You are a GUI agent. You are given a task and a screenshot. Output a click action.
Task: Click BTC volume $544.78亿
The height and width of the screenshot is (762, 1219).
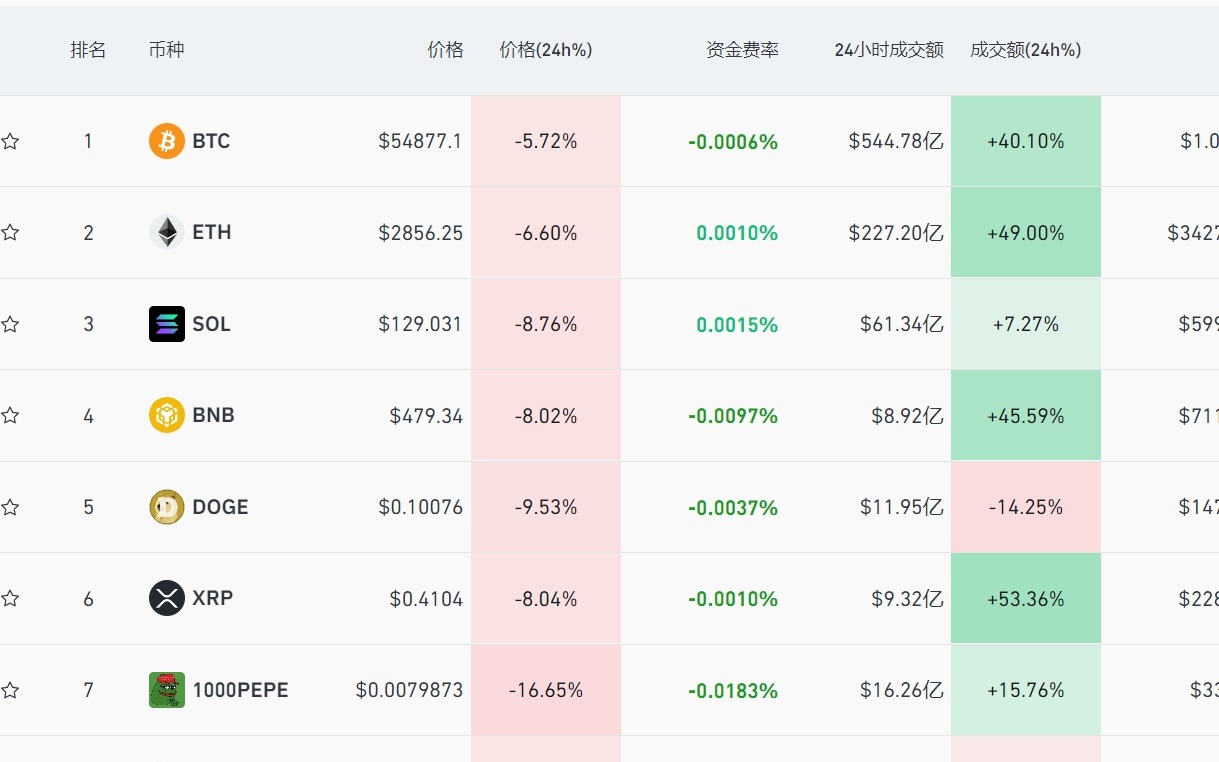pyautogui.click(x=896, y=141)
